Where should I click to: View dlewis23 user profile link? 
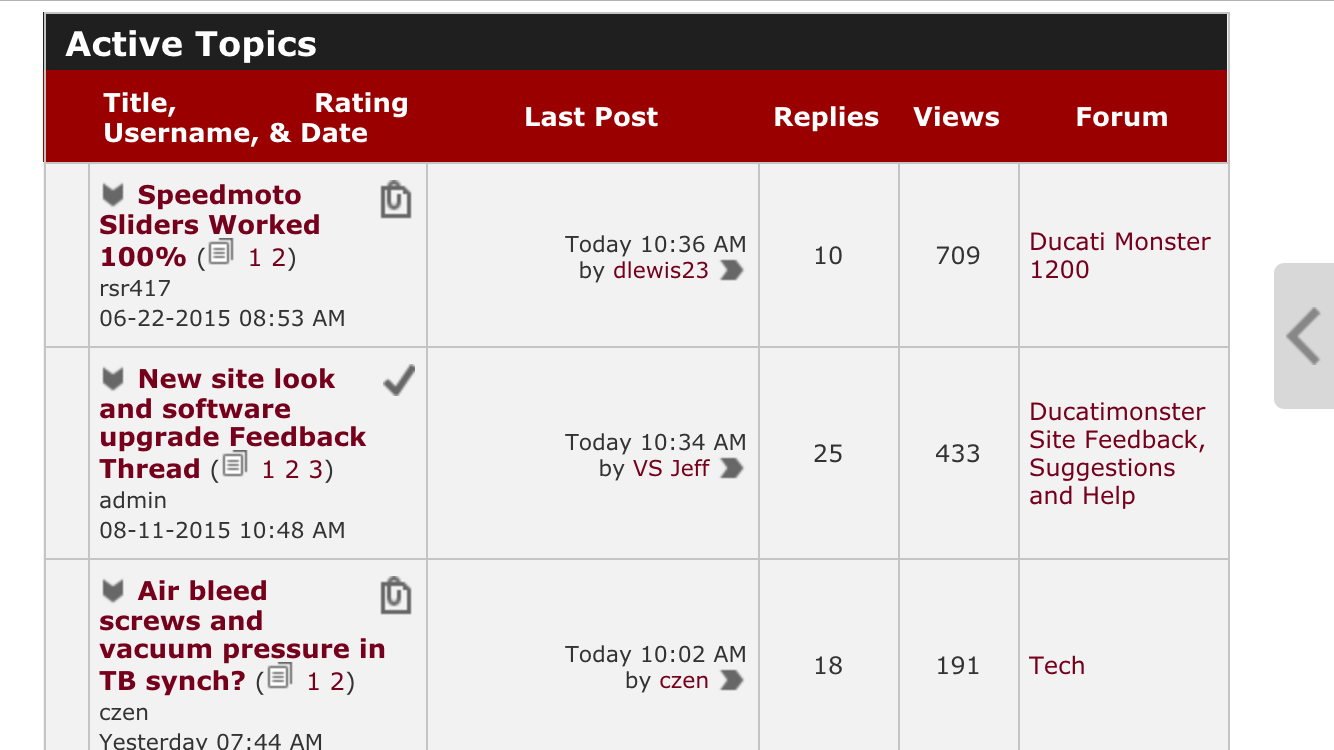660,270
